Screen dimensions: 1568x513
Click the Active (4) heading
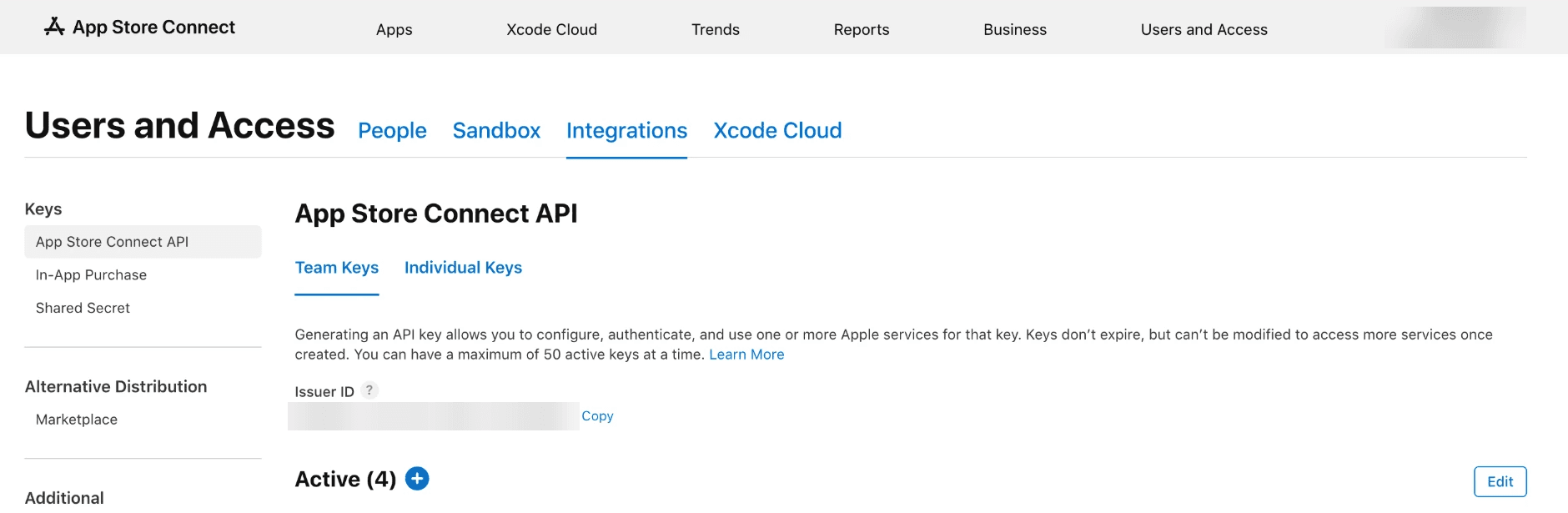click(345, 480)
